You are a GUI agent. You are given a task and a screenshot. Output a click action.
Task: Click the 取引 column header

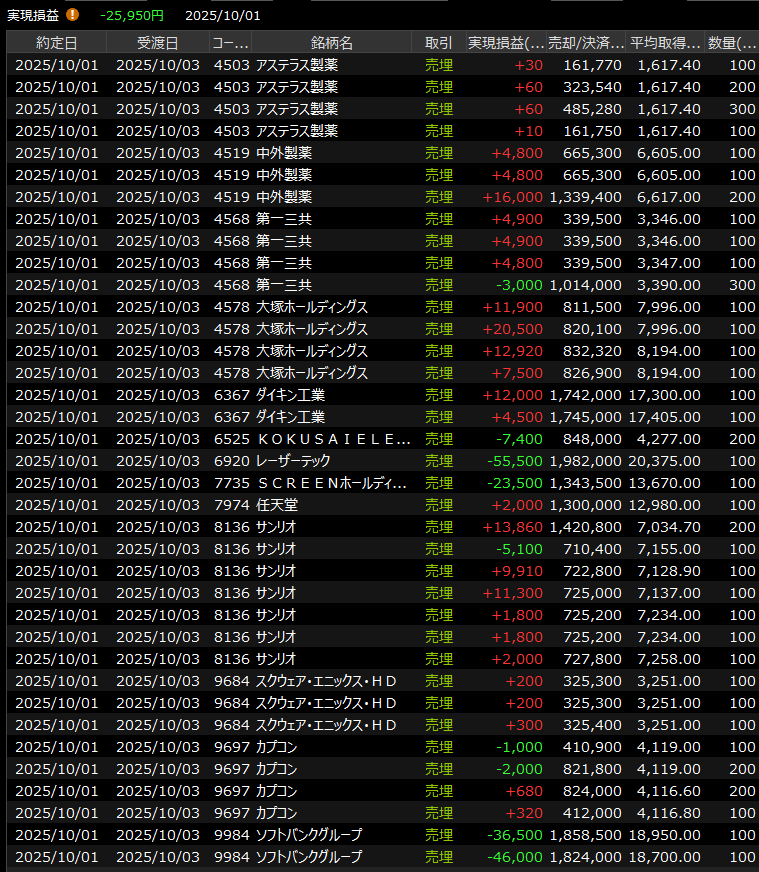[438, 42]
